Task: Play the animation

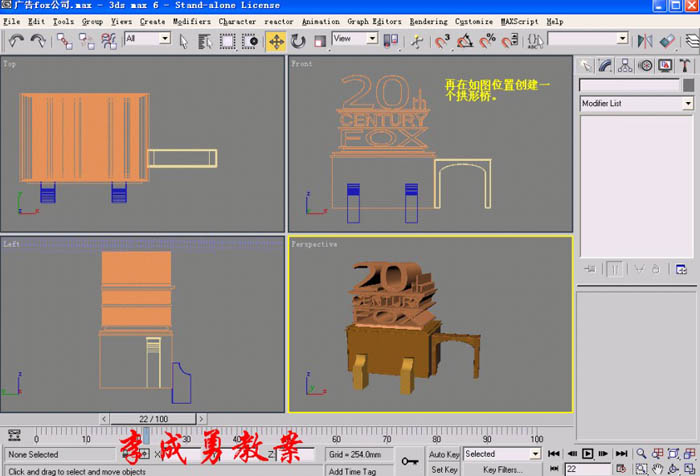Action: tap(588, 454)
